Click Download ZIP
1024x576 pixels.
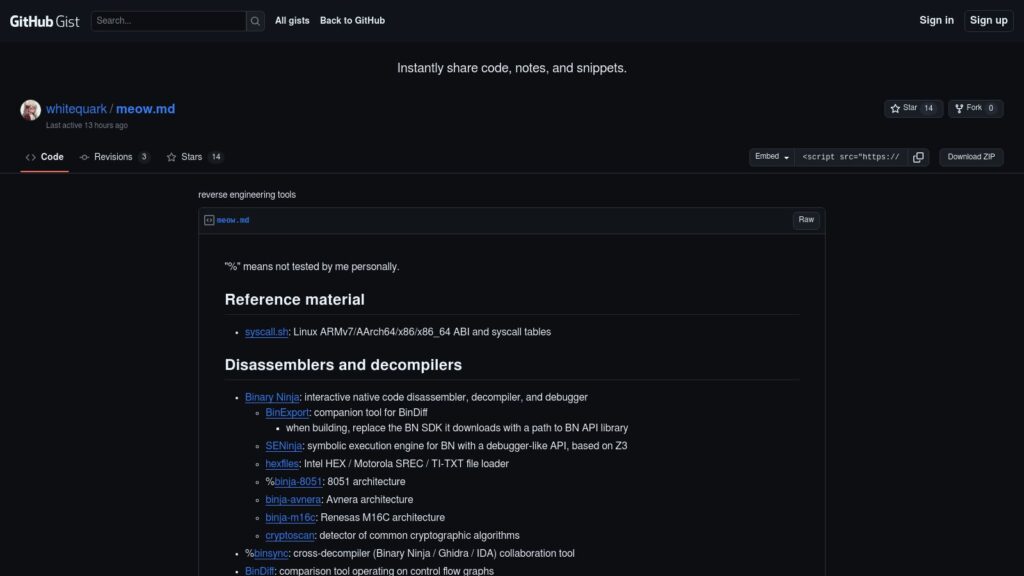tap(971, 157)
